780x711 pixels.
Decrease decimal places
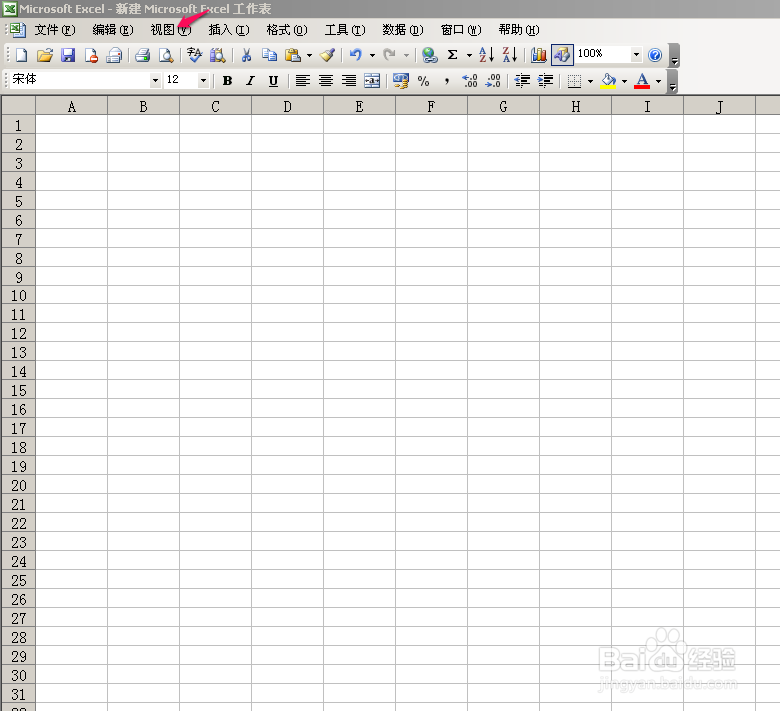[493, 81]
